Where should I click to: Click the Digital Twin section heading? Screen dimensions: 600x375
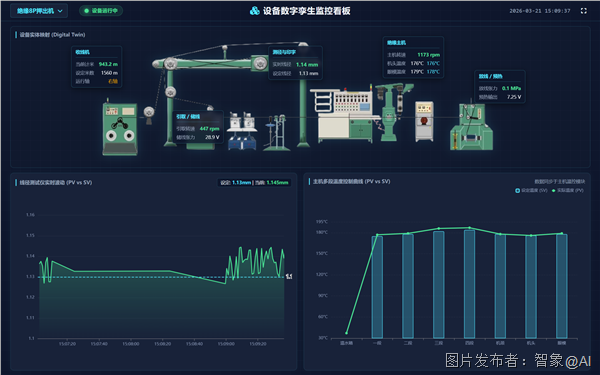click(52, 35)
